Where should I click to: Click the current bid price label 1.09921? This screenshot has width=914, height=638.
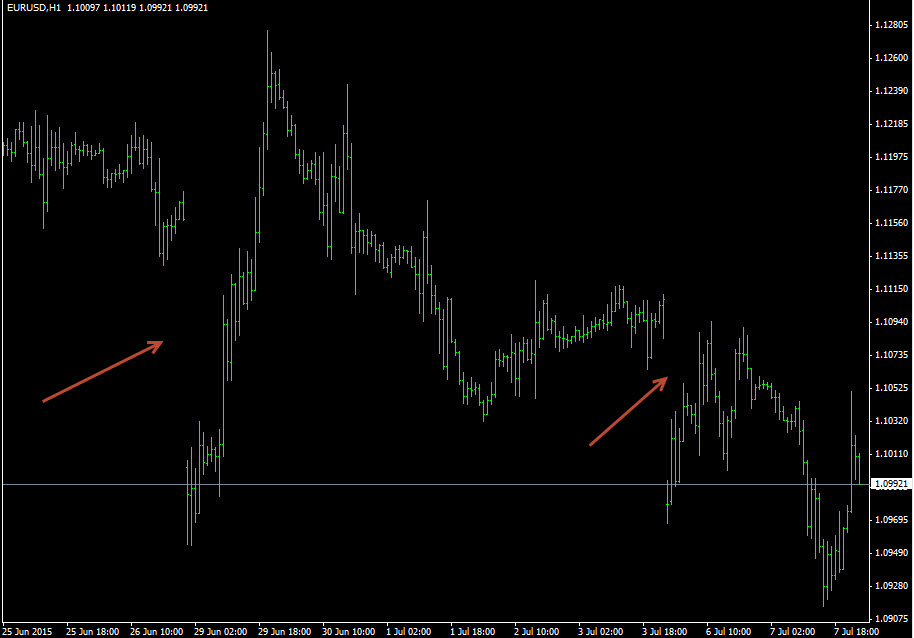point(890,484)
